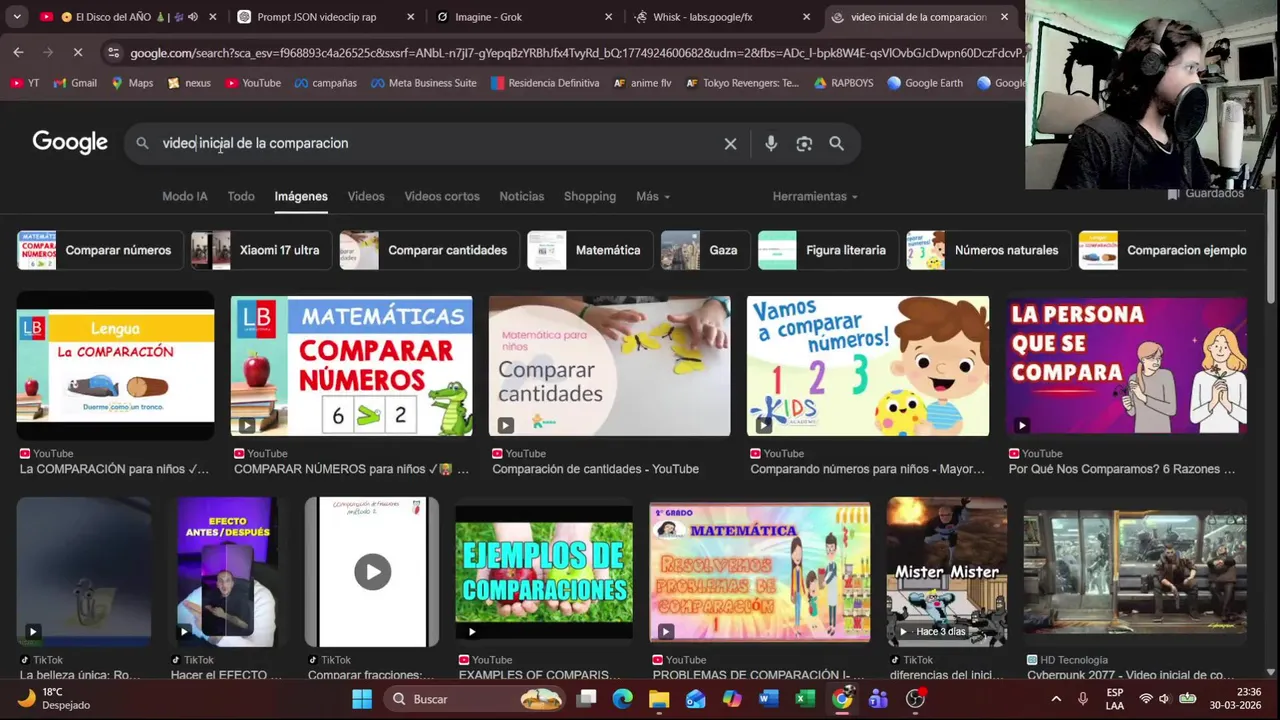Open the Lengua La COMPARACIÓN thumbnail
This screenshot has height=720, width=1280.
pyautogui.click(x=115, y=366)
